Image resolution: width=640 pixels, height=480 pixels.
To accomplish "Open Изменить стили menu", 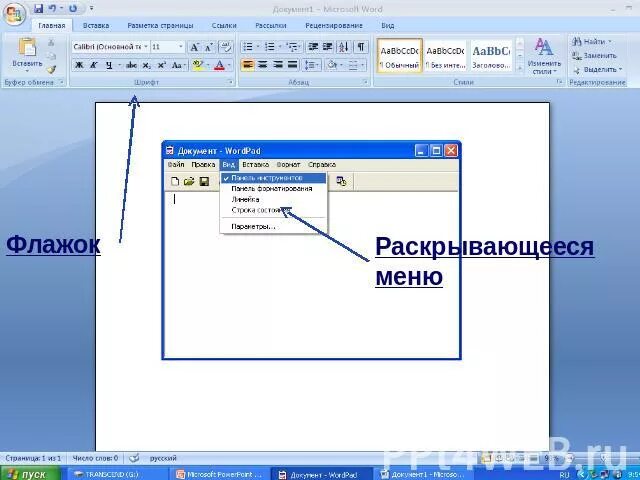I will (544, 56).
